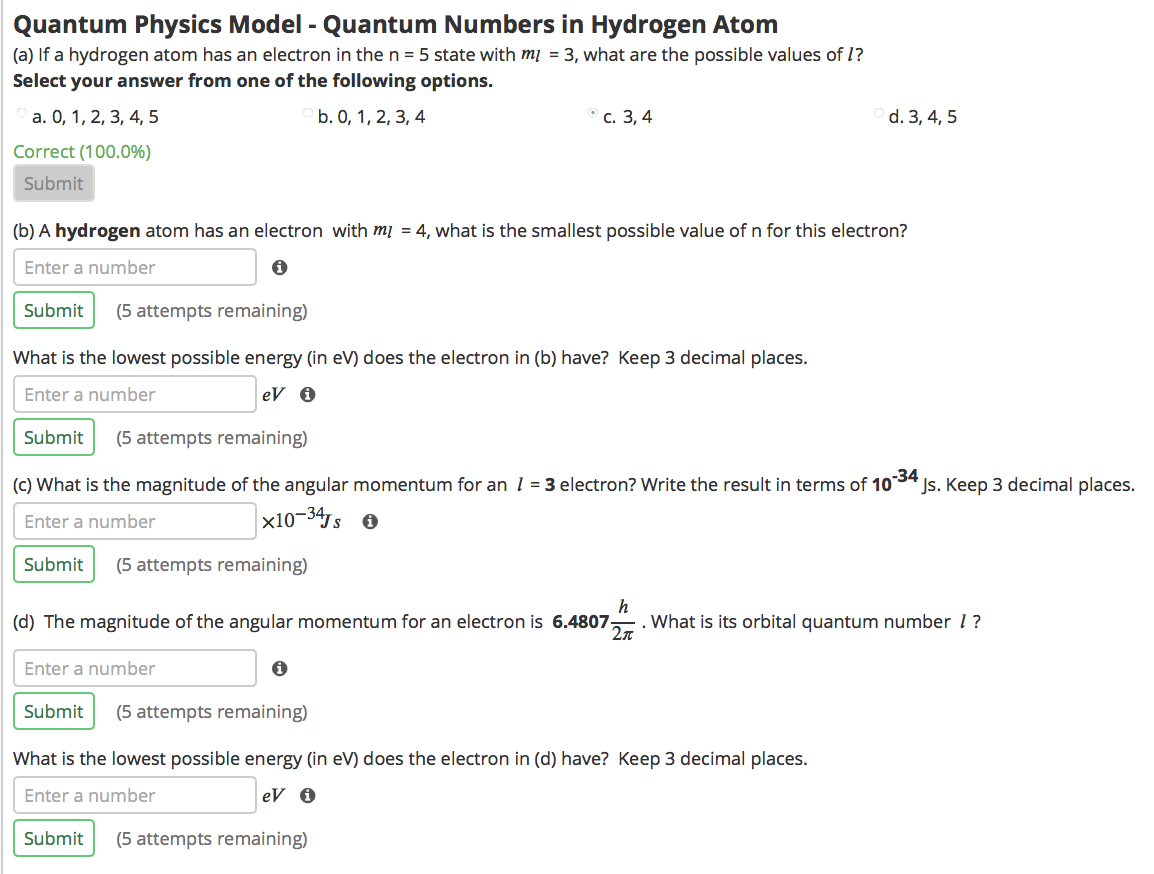This screenshot has width=1154, height=874.
Task: Submit the lowest energy answer for part (d)
Action: point(53,838)
